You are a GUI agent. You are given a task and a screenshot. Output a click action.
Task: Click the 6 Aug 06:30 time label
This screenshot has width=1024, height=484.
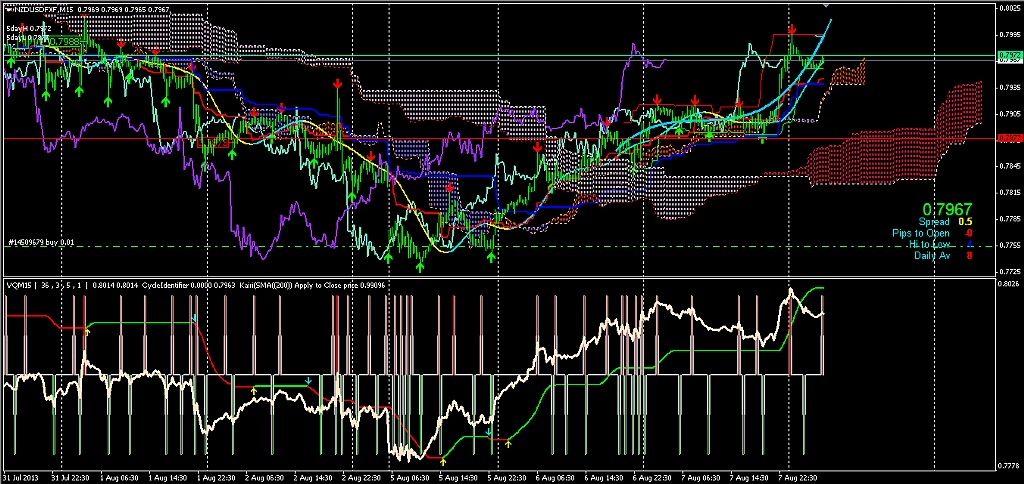click(554, 477)
